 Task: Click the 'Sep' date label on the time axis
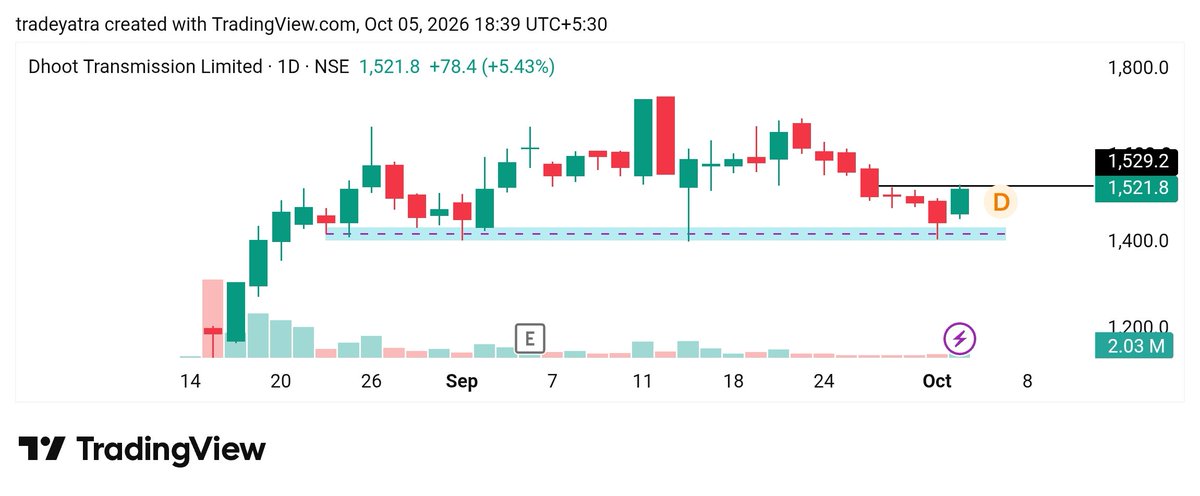coord(462,381)
